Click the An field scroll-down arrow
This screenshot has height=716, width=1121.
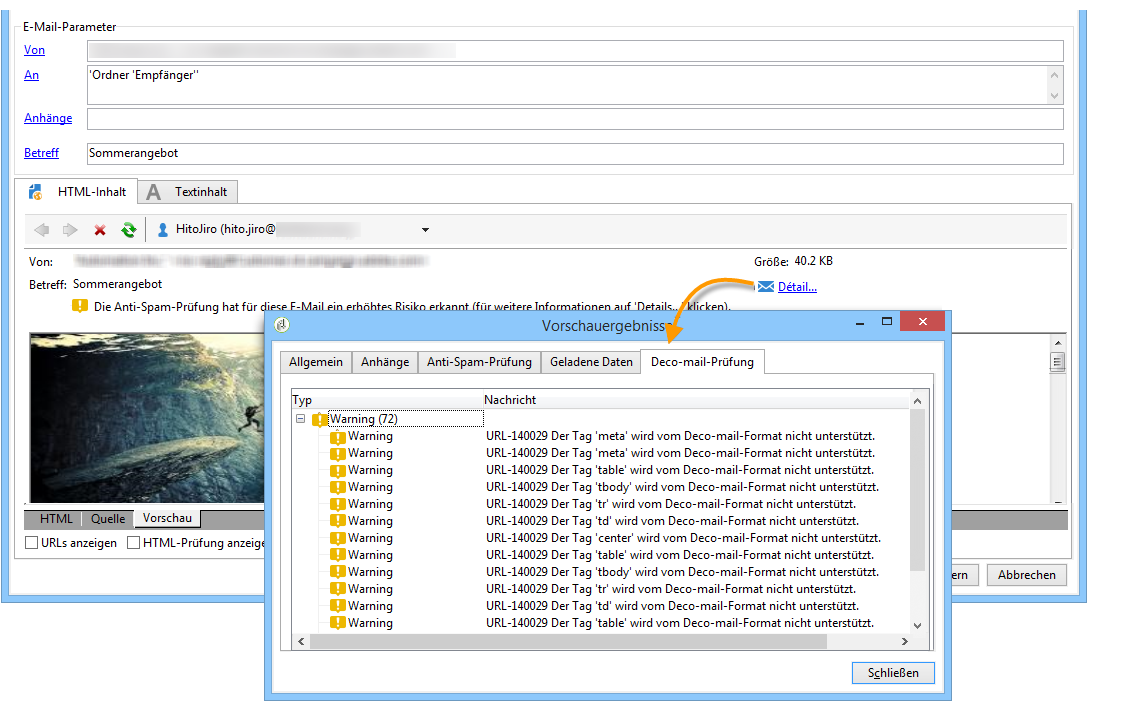pos(1055,96)
